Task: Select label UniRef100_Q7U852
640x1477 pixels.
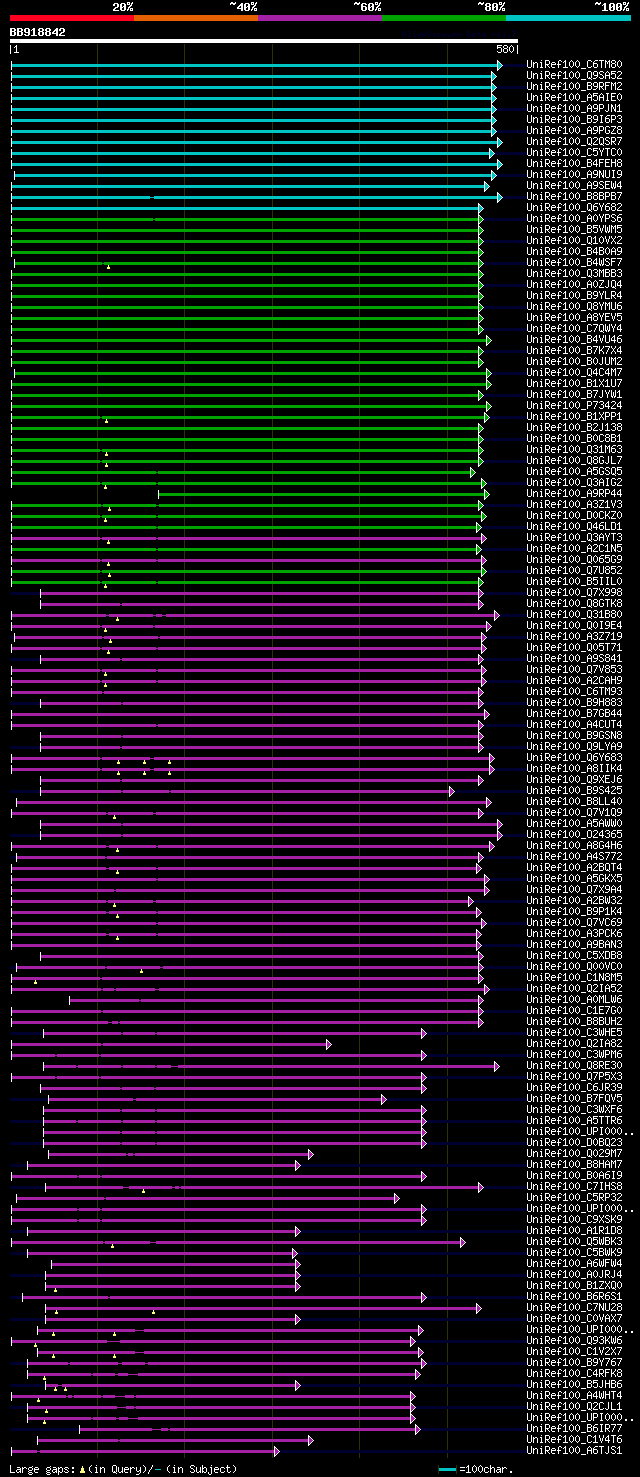Action: click(x=574, y=571)
